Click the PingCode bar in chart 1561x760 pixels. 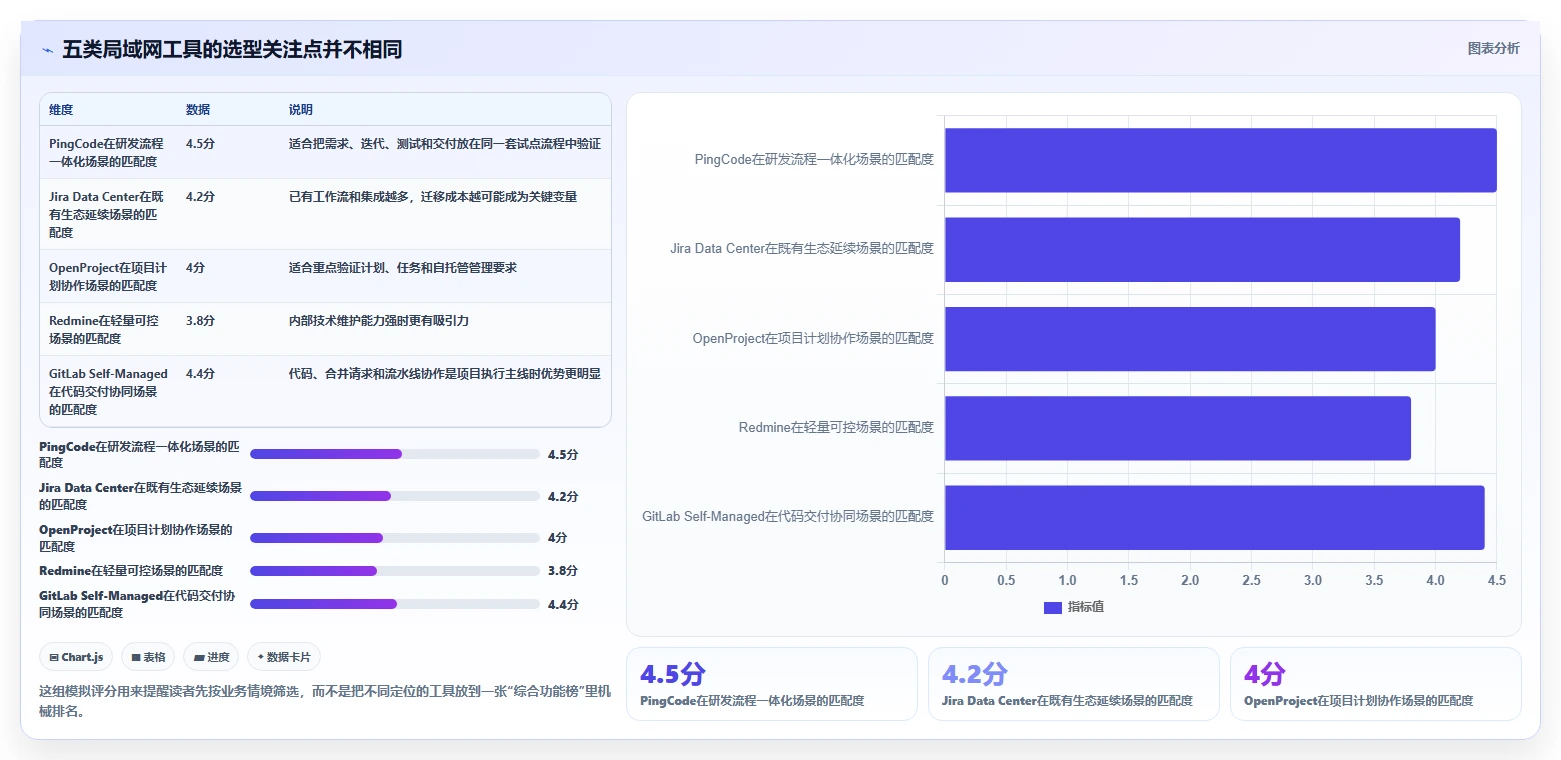[x=1220, y=160]
